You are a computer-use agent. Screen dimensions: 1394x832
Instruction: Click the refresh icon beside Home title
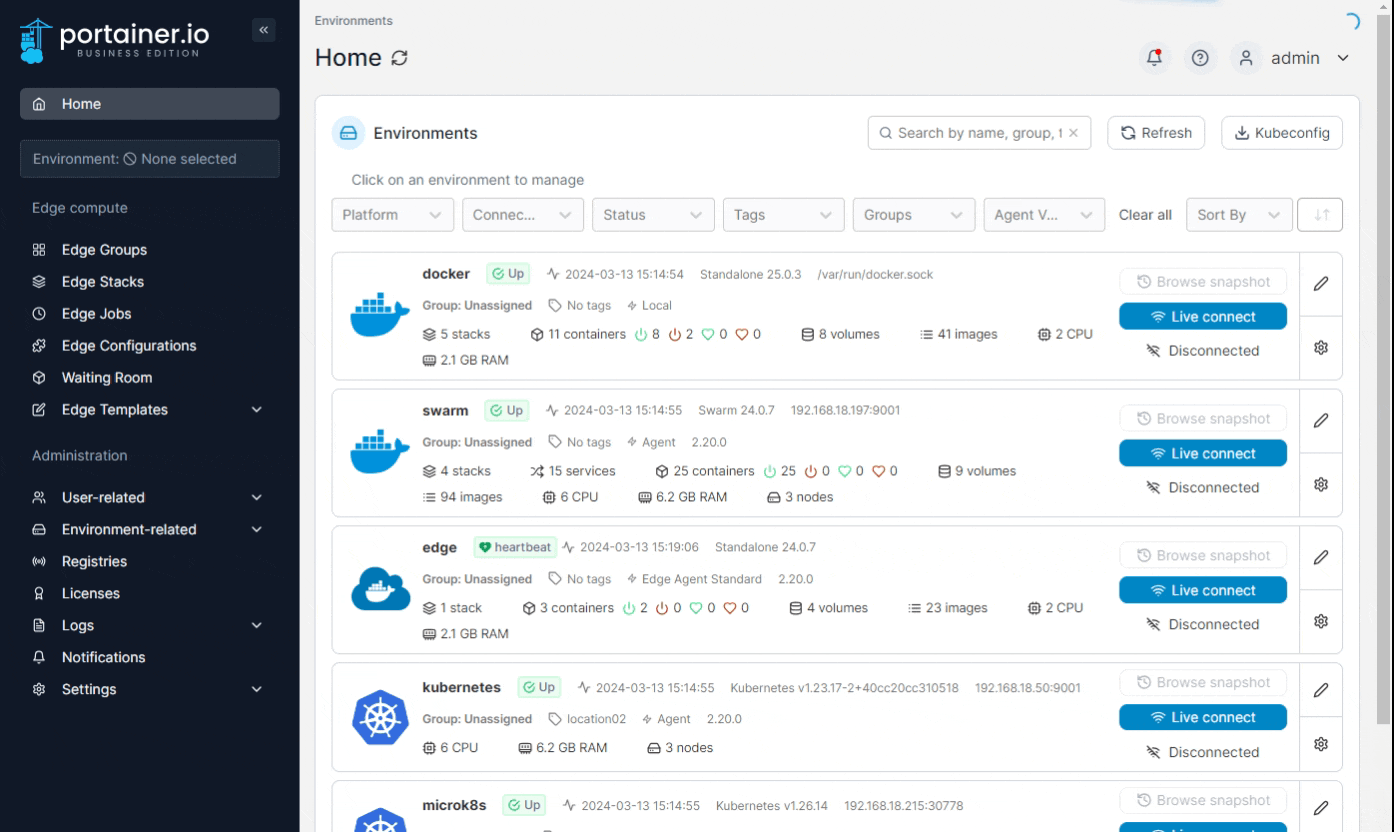coord(399,59)
